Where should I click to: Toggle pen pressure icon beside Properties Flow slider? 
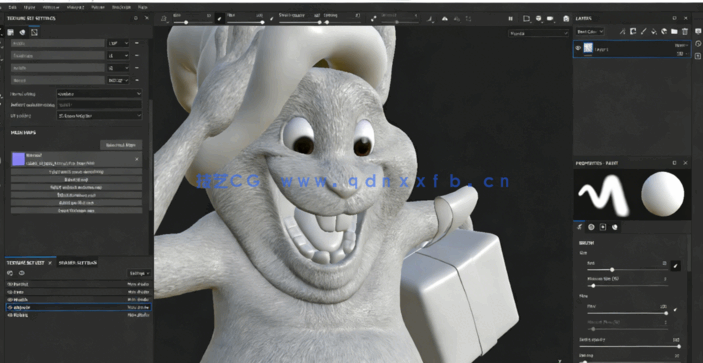coord(675,310)
